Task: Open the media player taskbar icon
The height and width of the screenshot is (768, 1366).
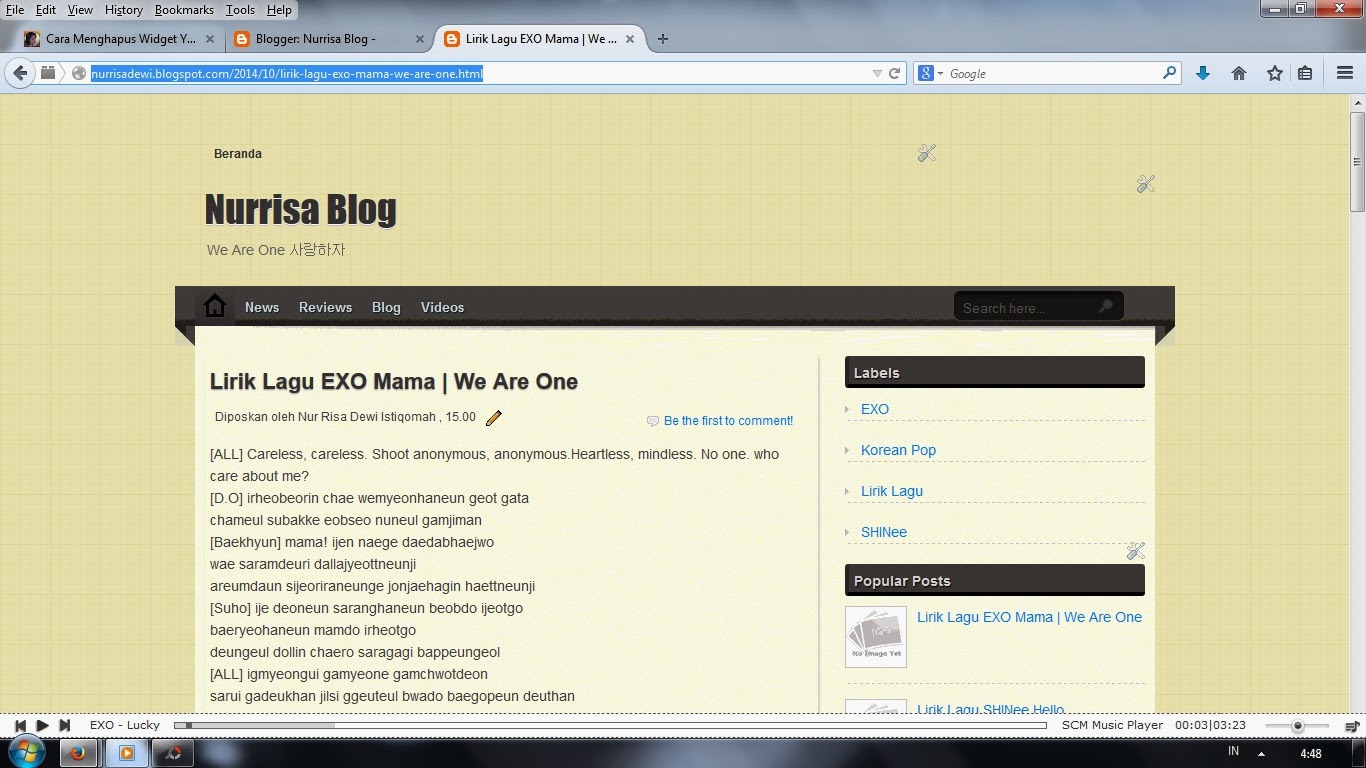Action: tap(127, 753)
